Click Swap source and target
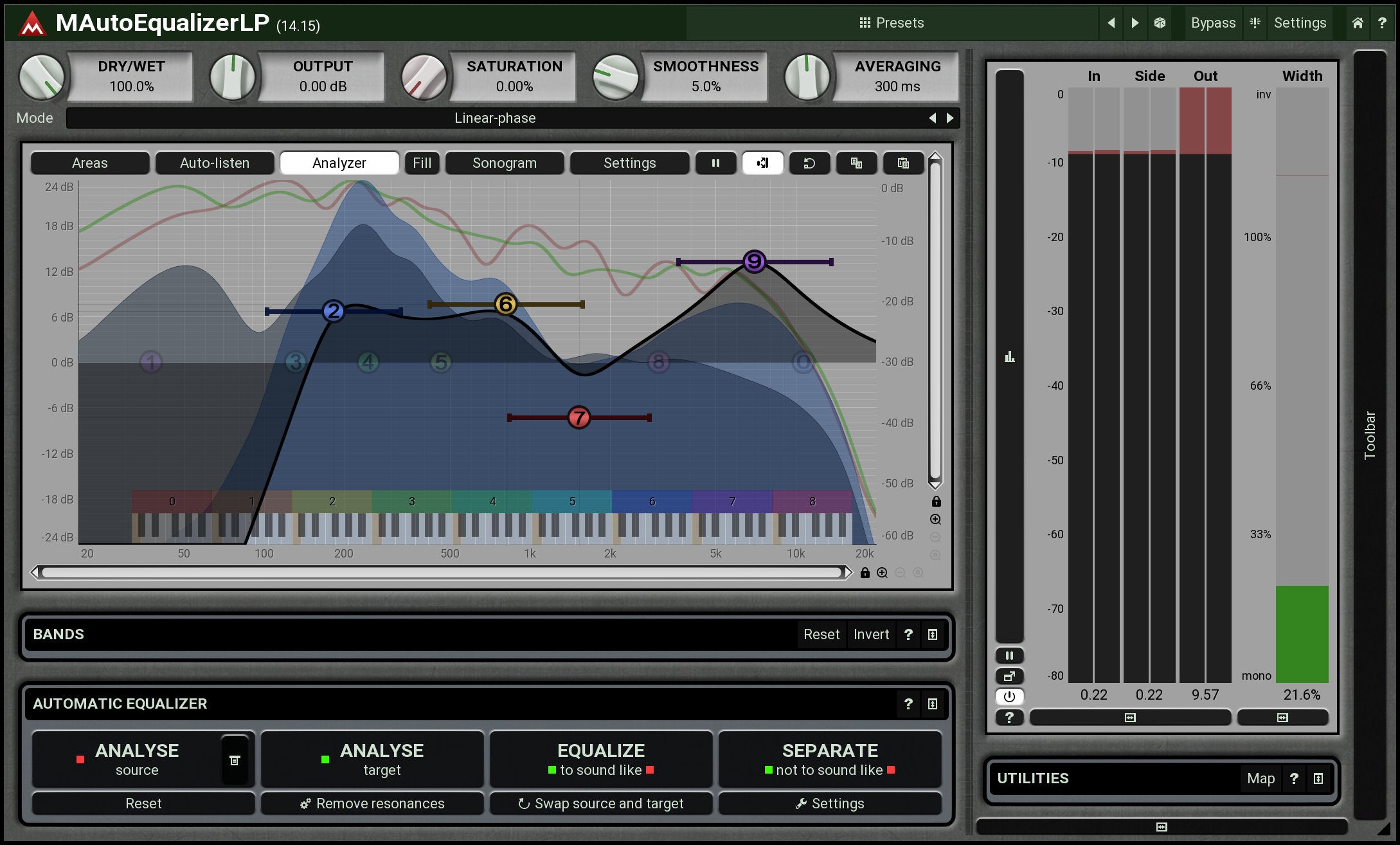The width and height of the screenshot is (1400, 845). pyautogui.click(x=601, y=804)
